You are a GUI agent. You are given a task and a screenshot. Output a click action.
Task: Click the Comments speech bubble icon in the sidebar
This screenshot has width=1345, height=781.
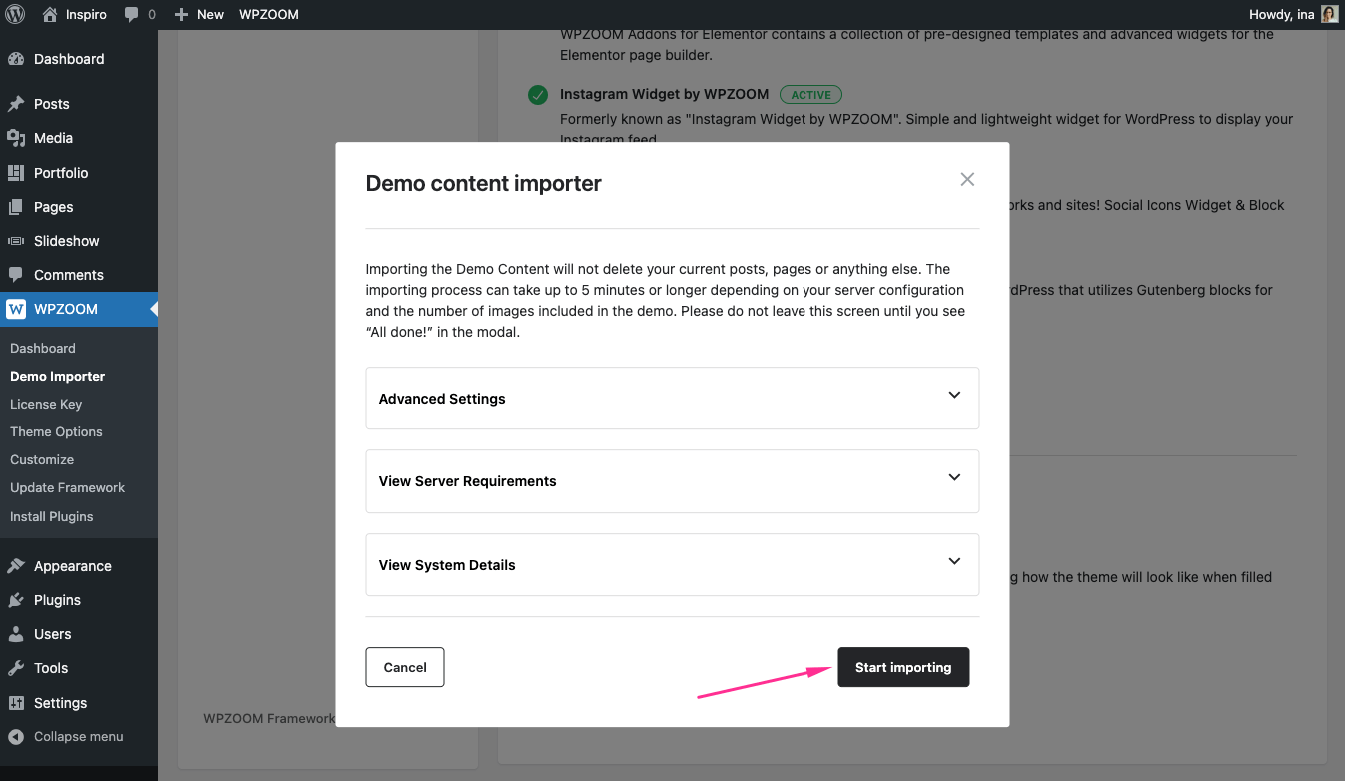pos(16,275)
